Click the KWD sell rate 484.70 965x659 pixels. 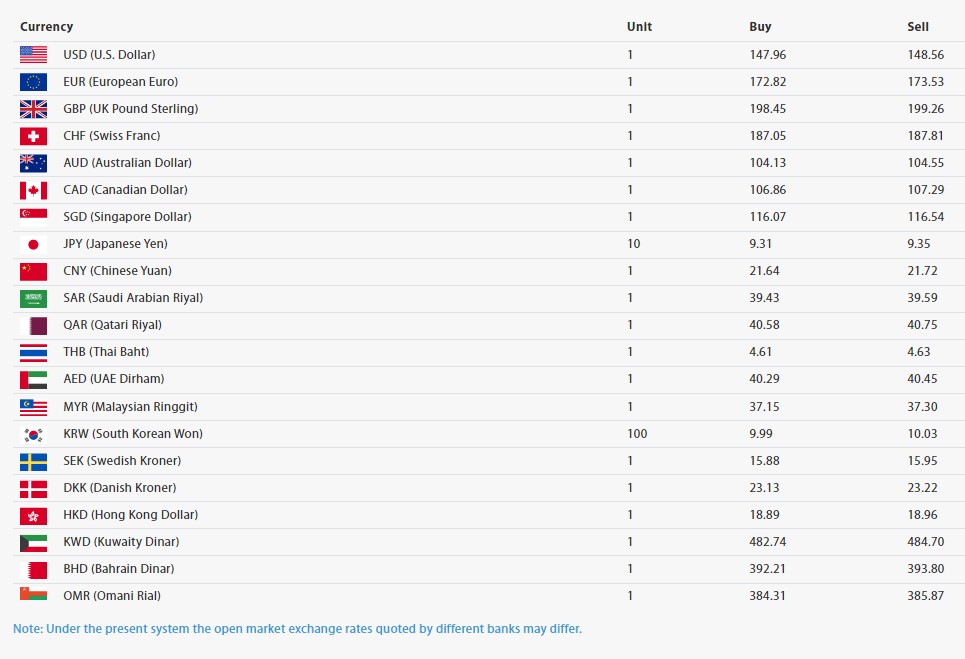pos(925,542)
